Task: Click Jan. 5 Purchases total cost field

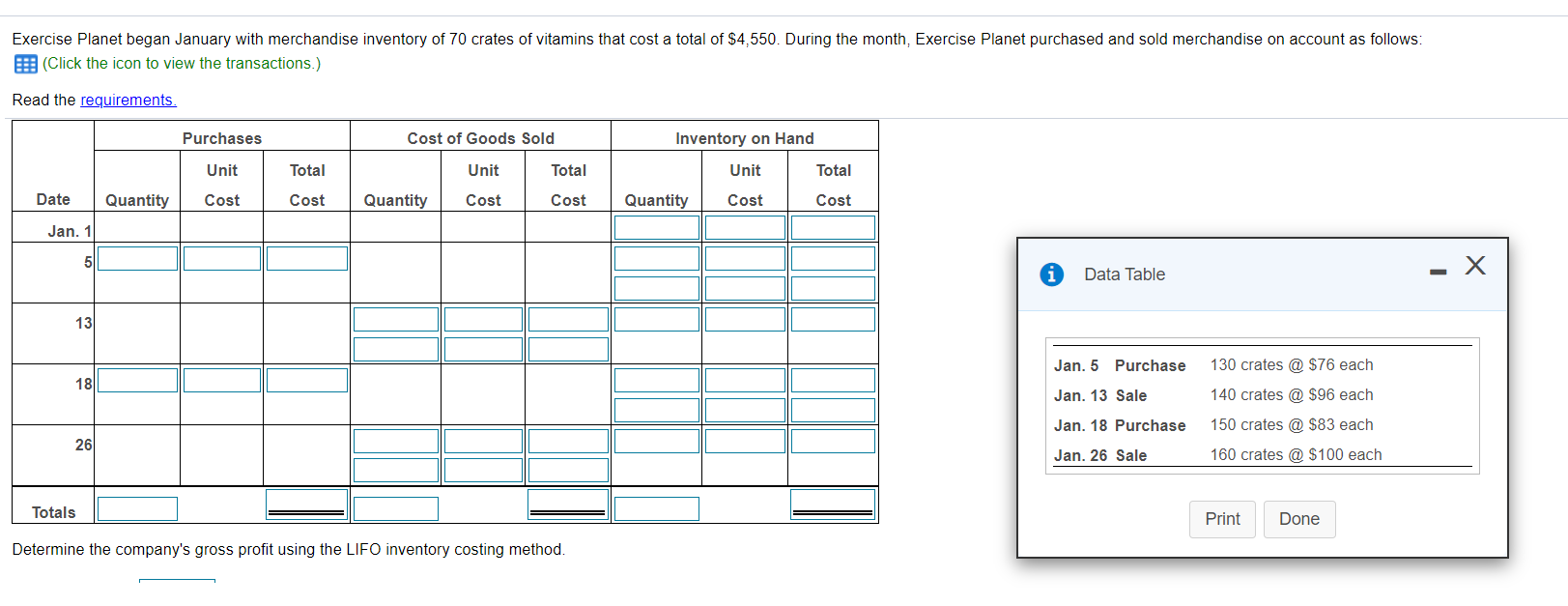Action: [x=306, y=258]
